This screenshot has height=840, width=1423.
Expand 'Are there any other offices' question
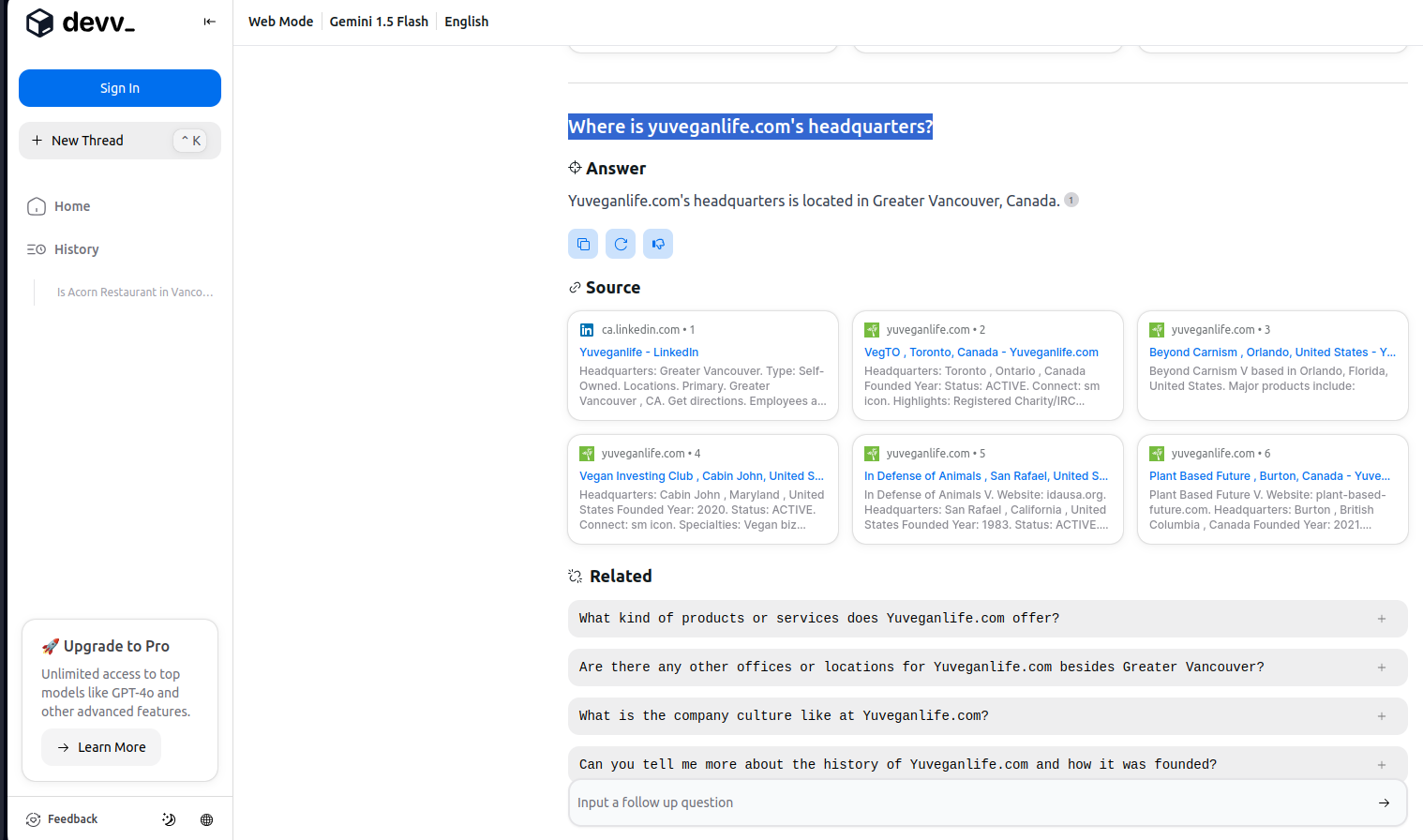[x=988, y=667]
